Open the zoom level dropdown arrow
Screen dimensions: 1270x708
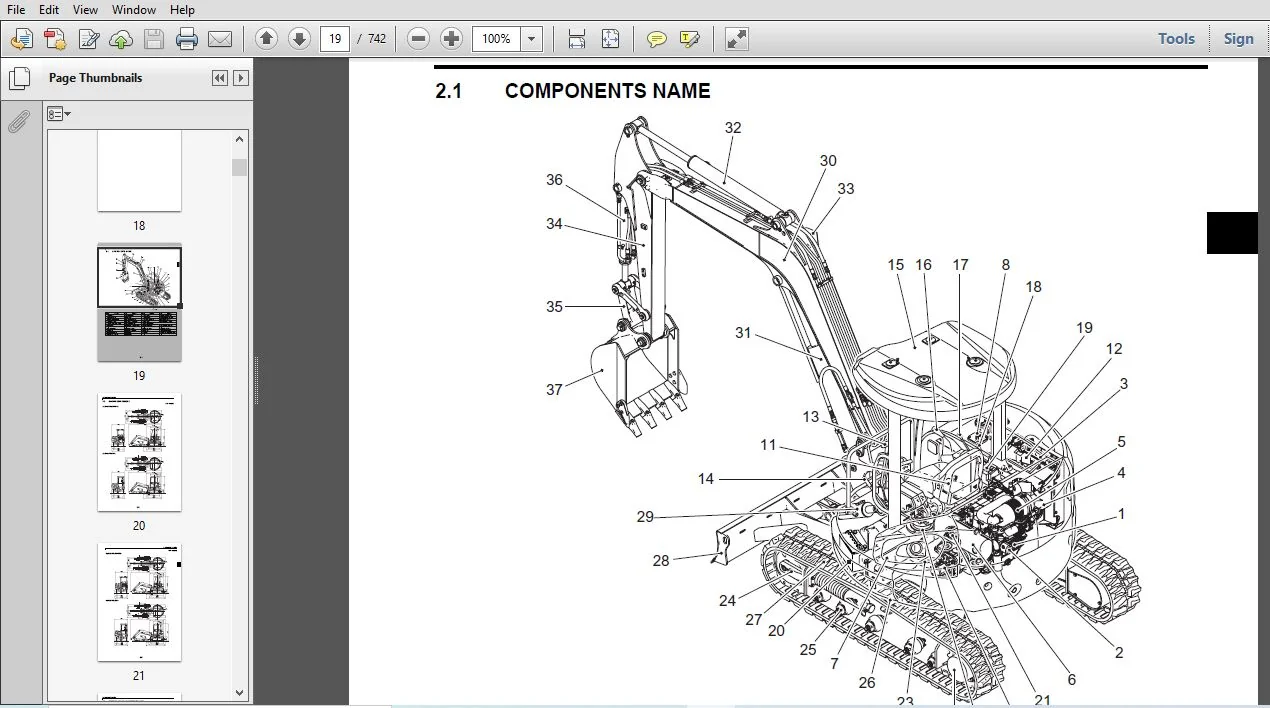[x=532, y=39]
